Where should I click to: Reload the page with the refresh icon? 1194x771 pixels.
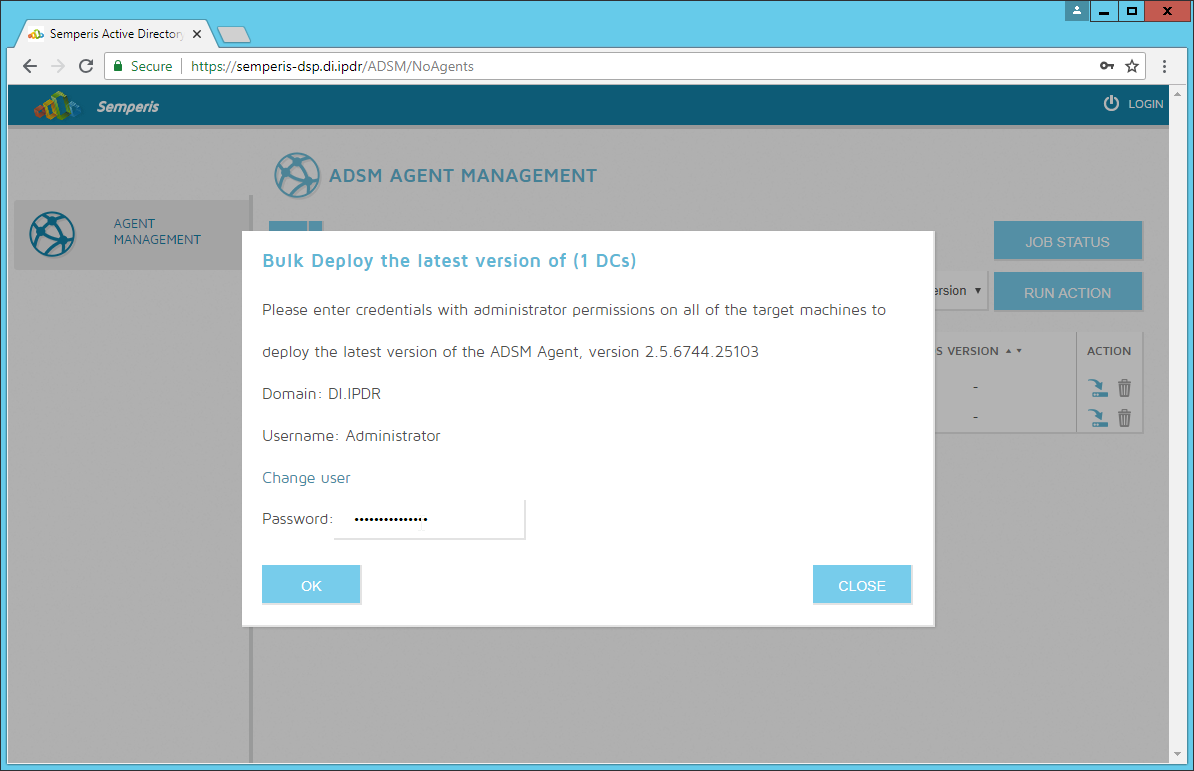pyautogui.click(x=86, y=66)
